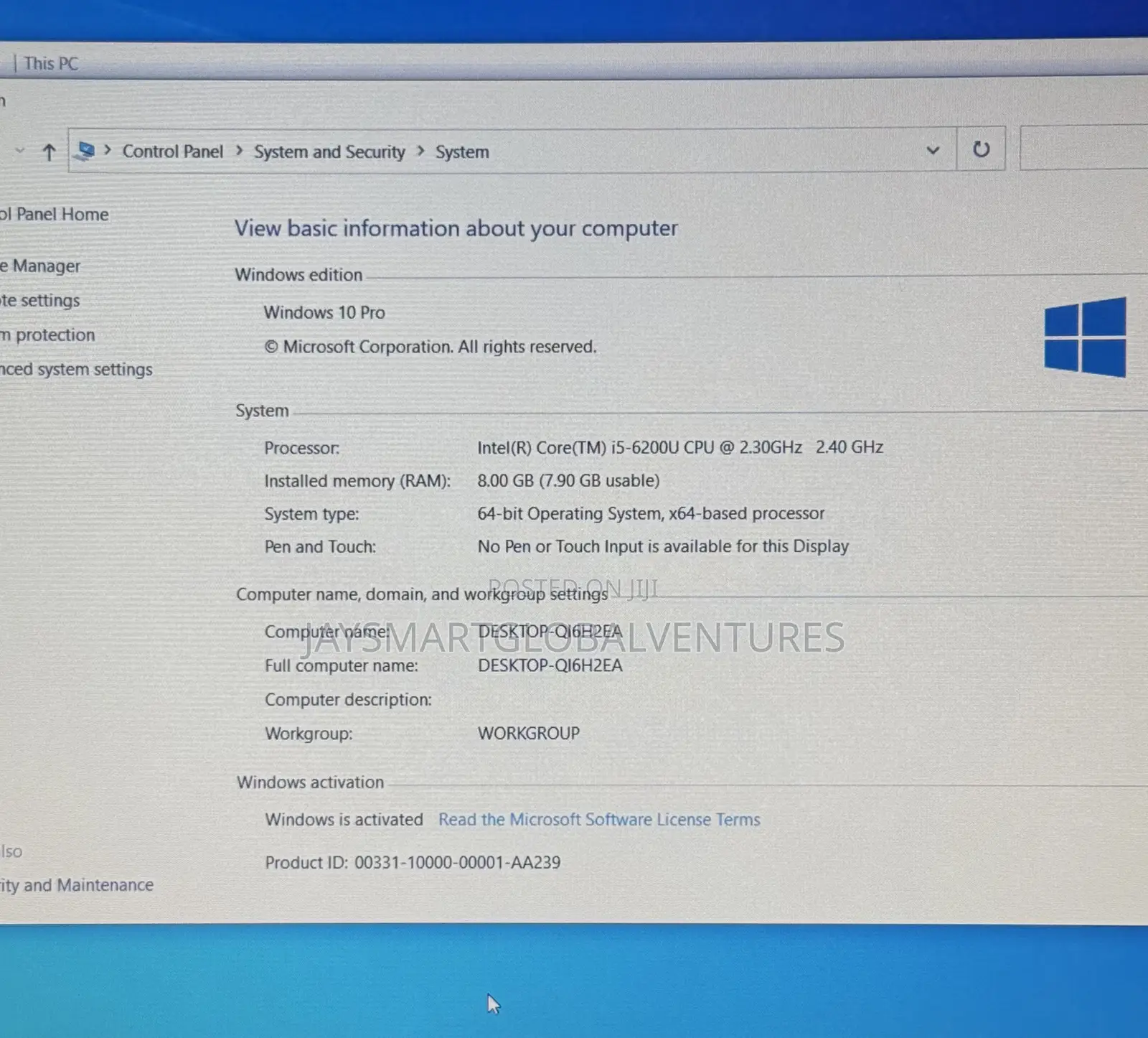Go to Control Panel breadcrumb
The width and height of the screenshot is (1148, 1038).
[173, 151]
